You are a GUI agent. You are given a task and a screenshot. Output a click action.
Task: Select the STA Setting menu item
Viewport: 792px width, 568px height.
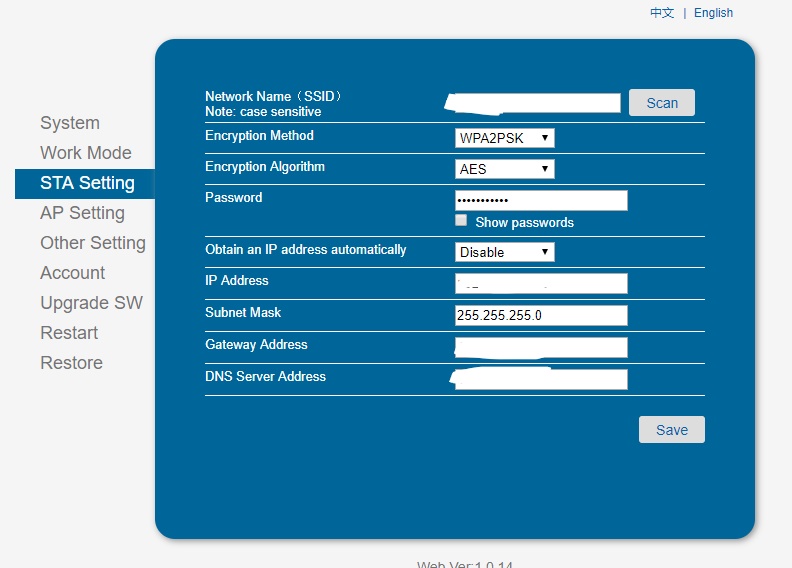pos(87,183)
